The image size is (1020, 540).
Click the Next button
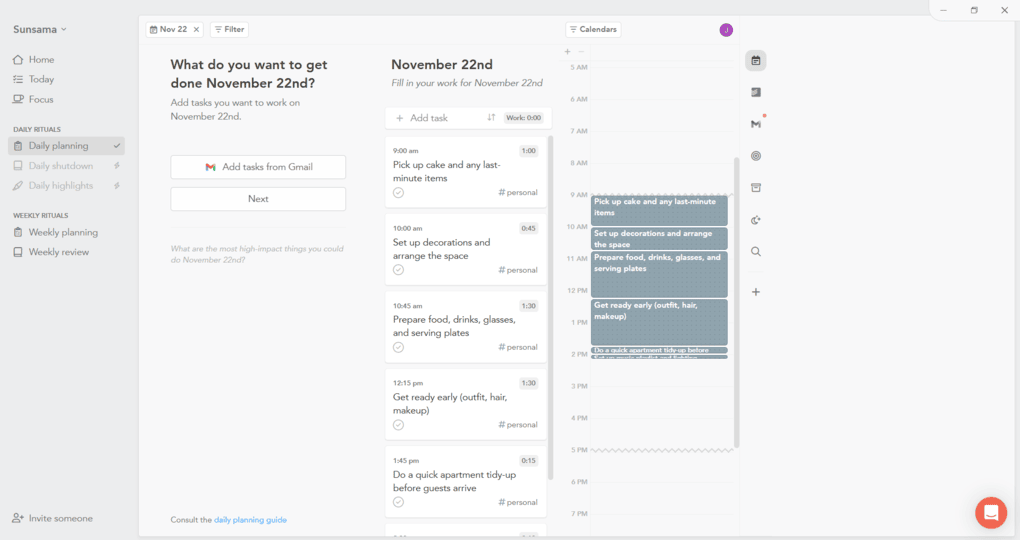click(x=258, y=199)
